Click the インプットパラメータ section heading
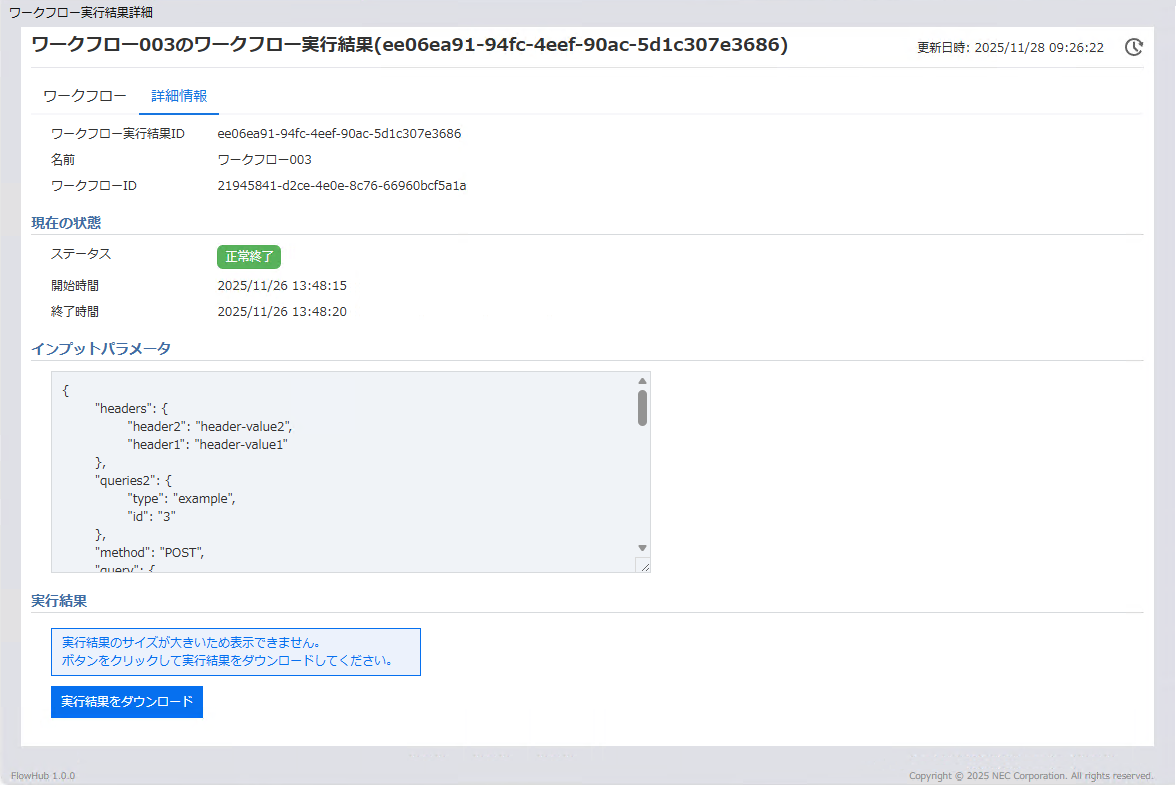Image resolution: width=1176 pixels, height=785 pixels. tap(101, 349)
